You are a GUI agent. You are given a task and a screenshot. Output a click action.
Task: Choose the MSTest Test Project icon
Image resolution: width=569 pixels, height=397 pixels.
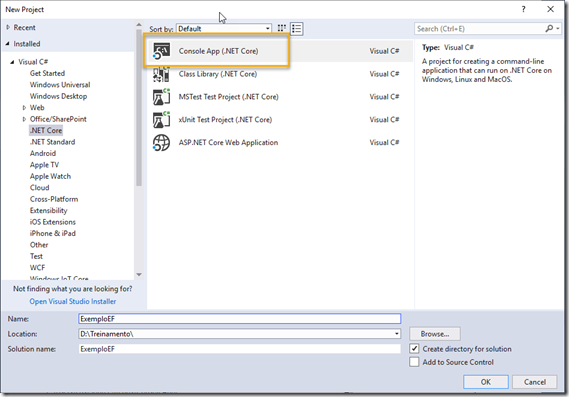[x=161, y=97]
